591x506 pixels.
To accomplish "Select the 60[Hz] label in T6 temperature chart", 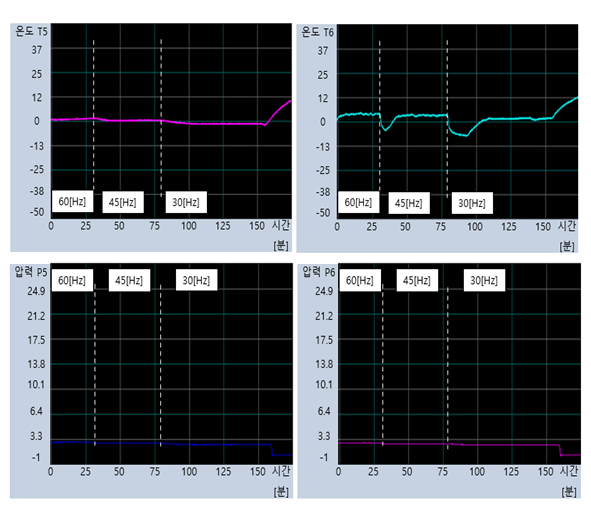I will click(358, 202).
